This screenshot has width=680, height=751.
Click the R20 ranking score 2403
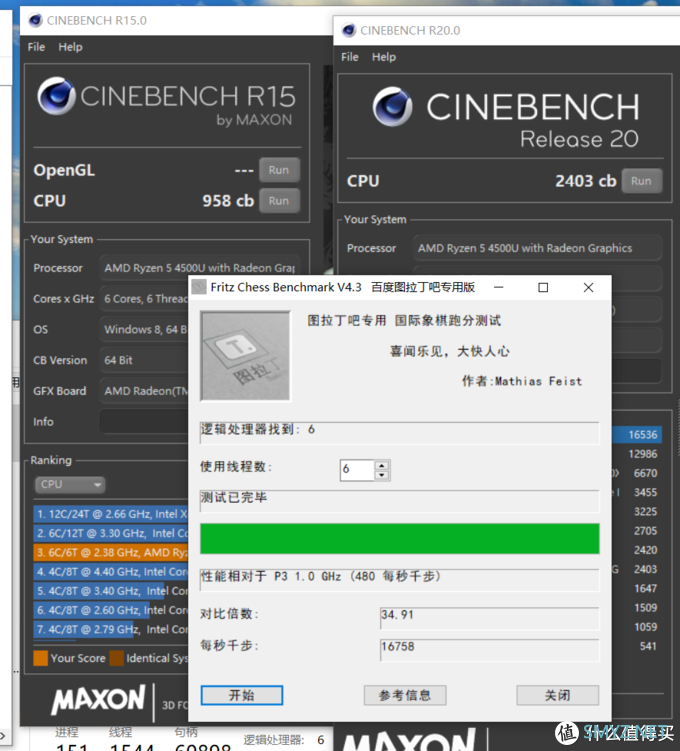point(646,569)
